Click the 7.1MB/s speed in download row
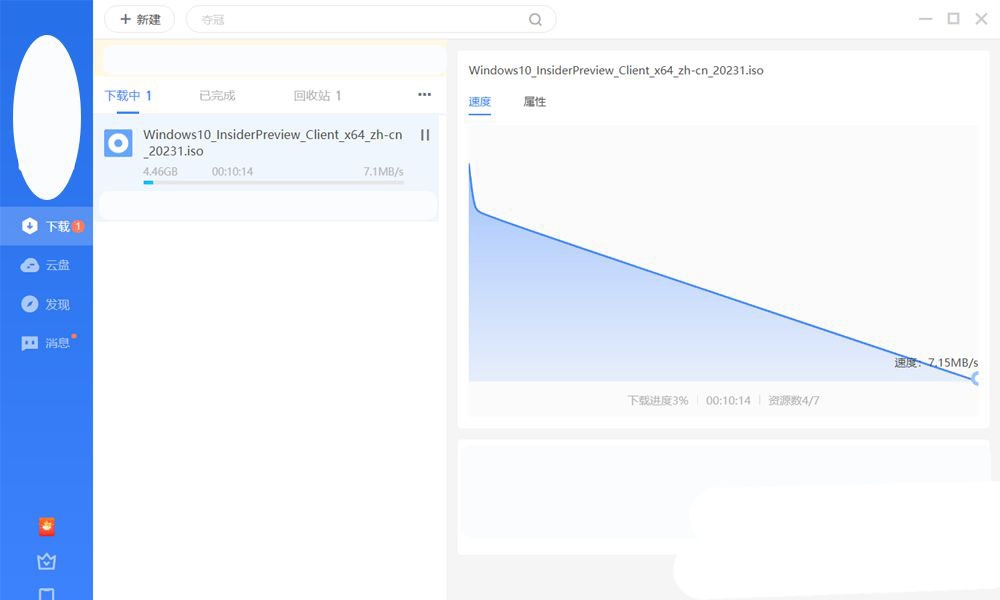1000x600 pixels. tap(383, 172)
